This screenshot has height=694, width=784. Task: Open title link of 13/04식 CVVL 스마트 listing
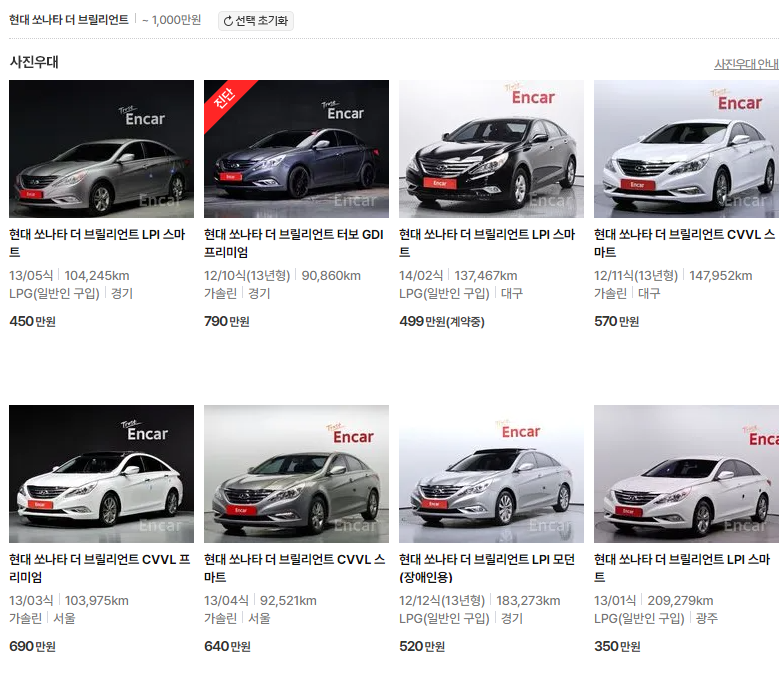(x=294, y=568)
